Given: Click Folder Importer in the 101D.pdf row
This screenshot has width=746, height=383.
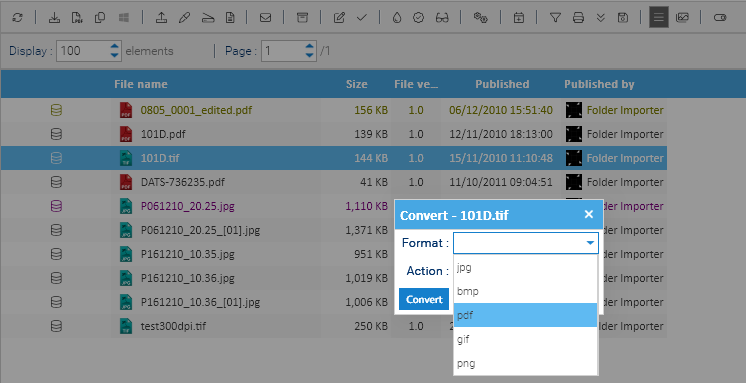Looking at the screenshot, I should pyautogui.click(x=625, y=134).
